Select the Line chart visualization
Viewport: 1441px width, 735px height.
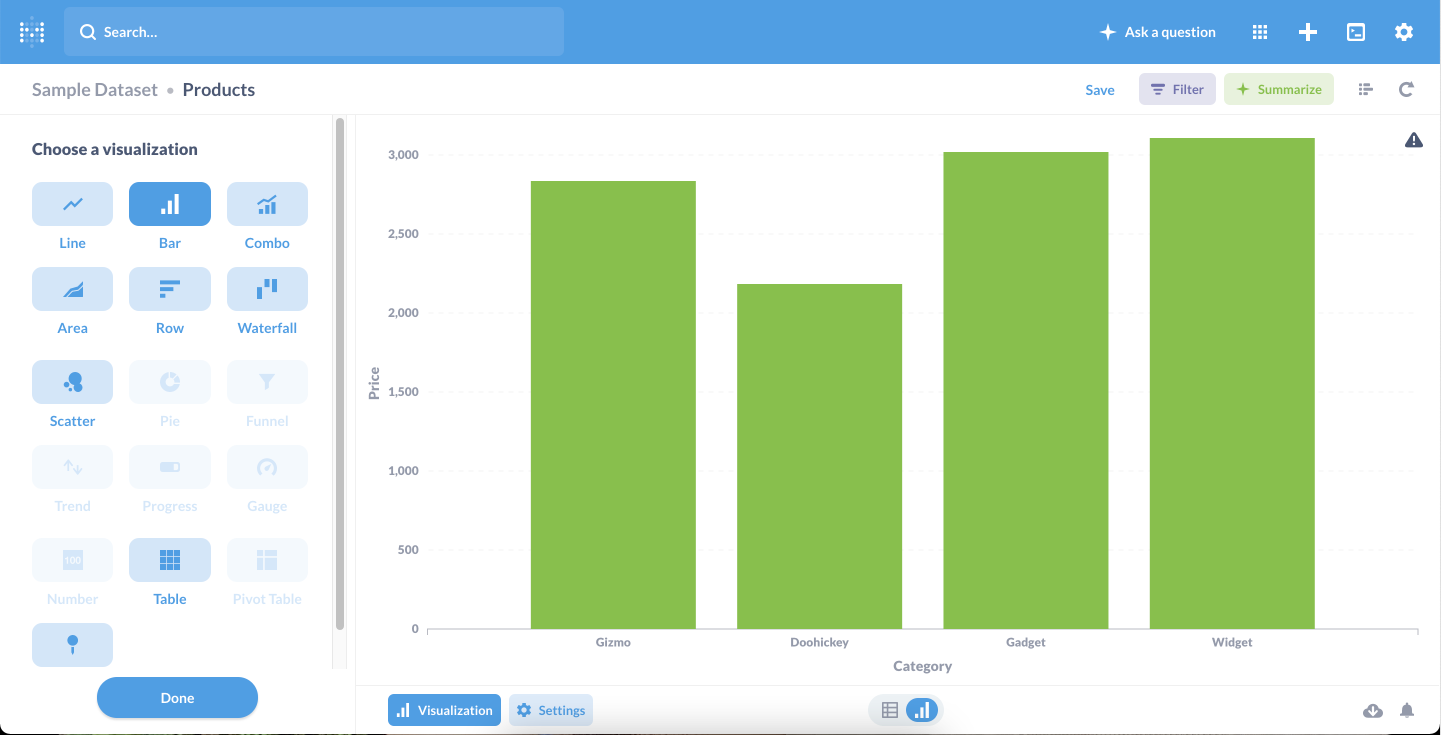point(72,204)
